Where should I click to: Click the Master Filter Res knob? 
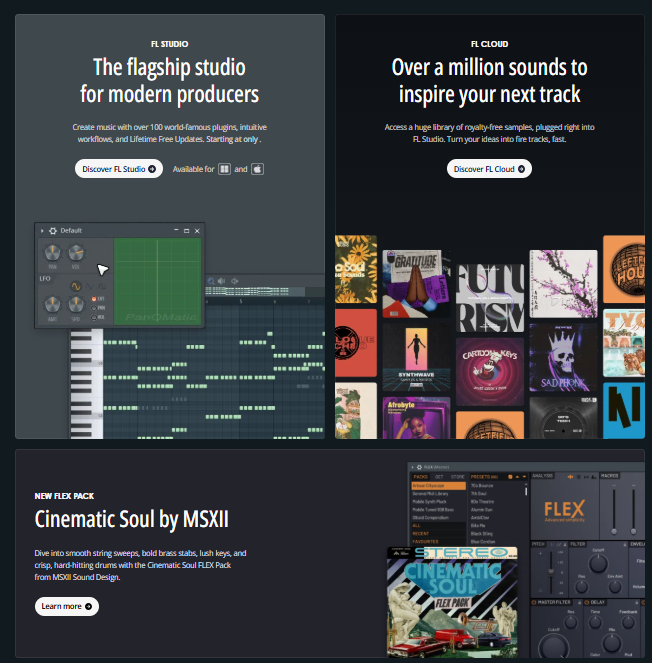pos(571,622)
